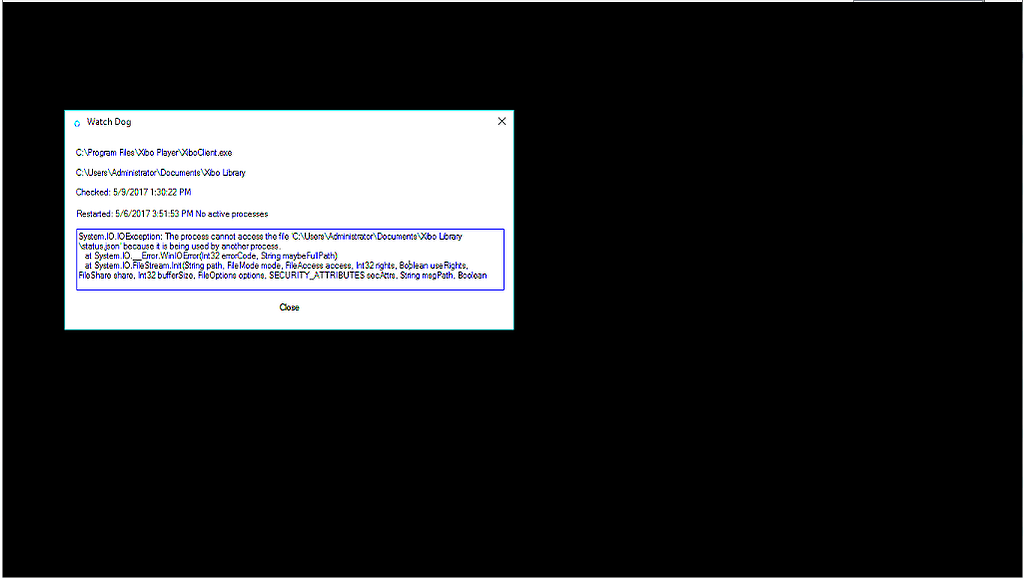Click the Checked timestamp label

point(134,192)
